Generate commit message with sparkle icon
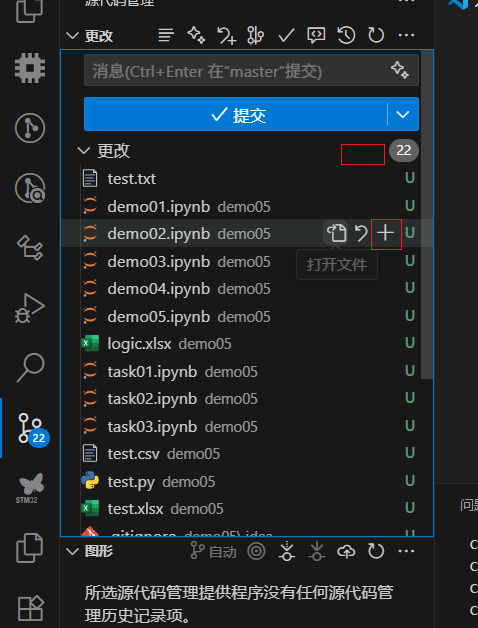This screenshot has height=628, width=478. [399, 70]
